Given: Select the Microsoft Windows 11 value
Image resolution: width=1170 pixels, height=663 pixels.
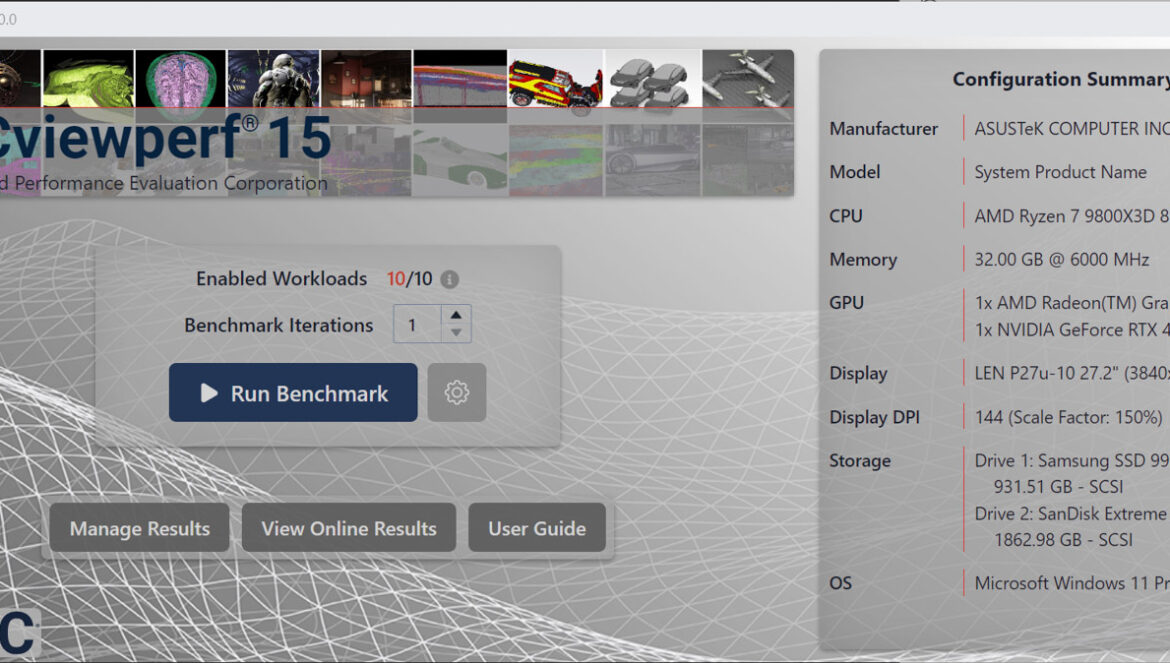Looking at the screenshot, I should point(1072,583).
